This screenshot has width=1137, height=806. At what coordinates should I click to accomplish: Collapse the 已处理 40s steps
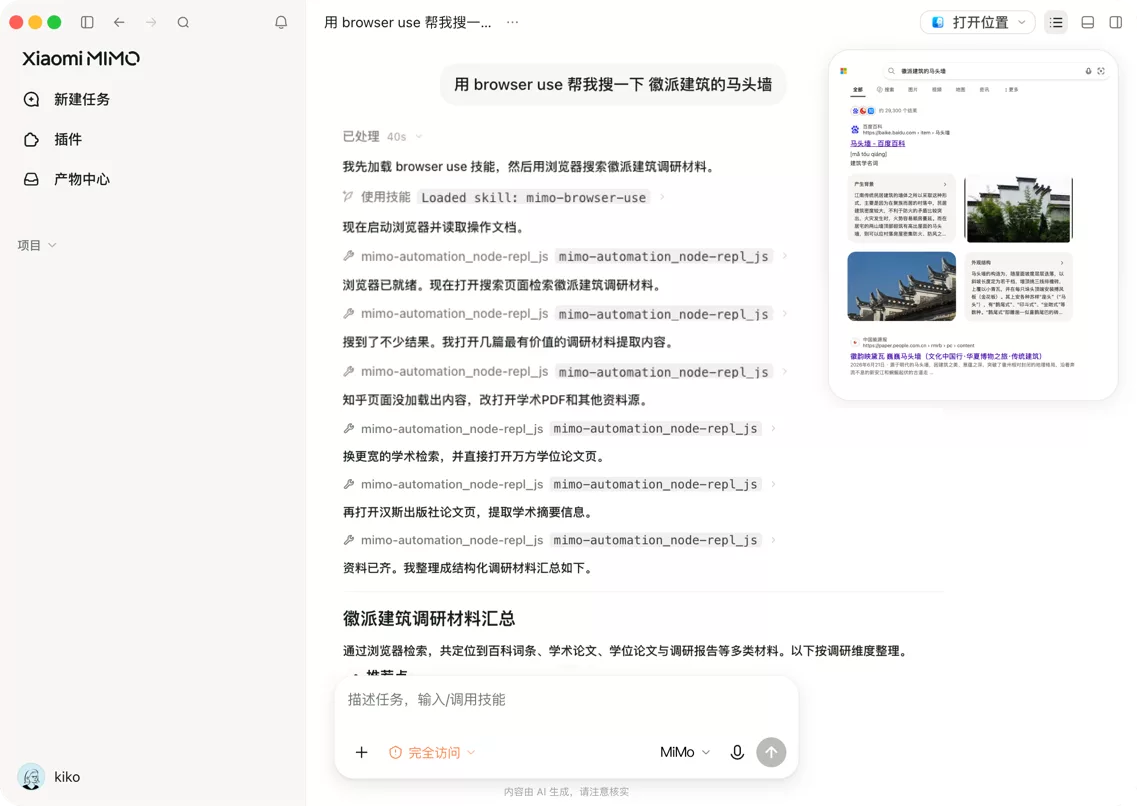click(x=383, y=136)
